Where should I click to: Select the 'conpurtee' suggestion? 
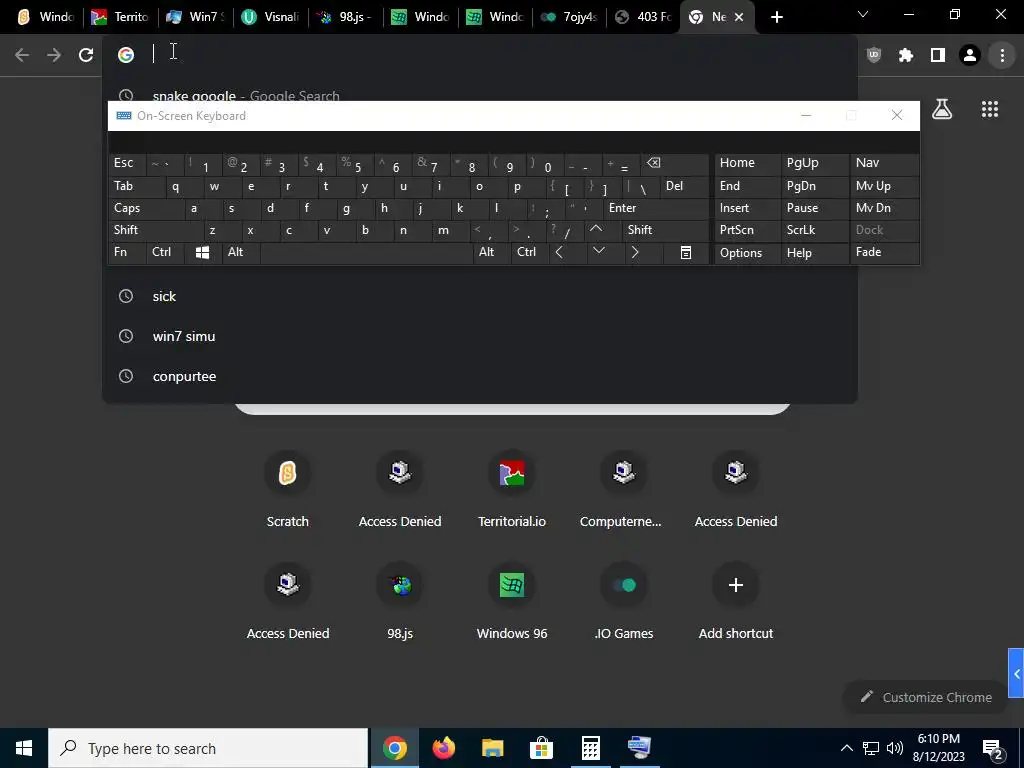point(479,376)
